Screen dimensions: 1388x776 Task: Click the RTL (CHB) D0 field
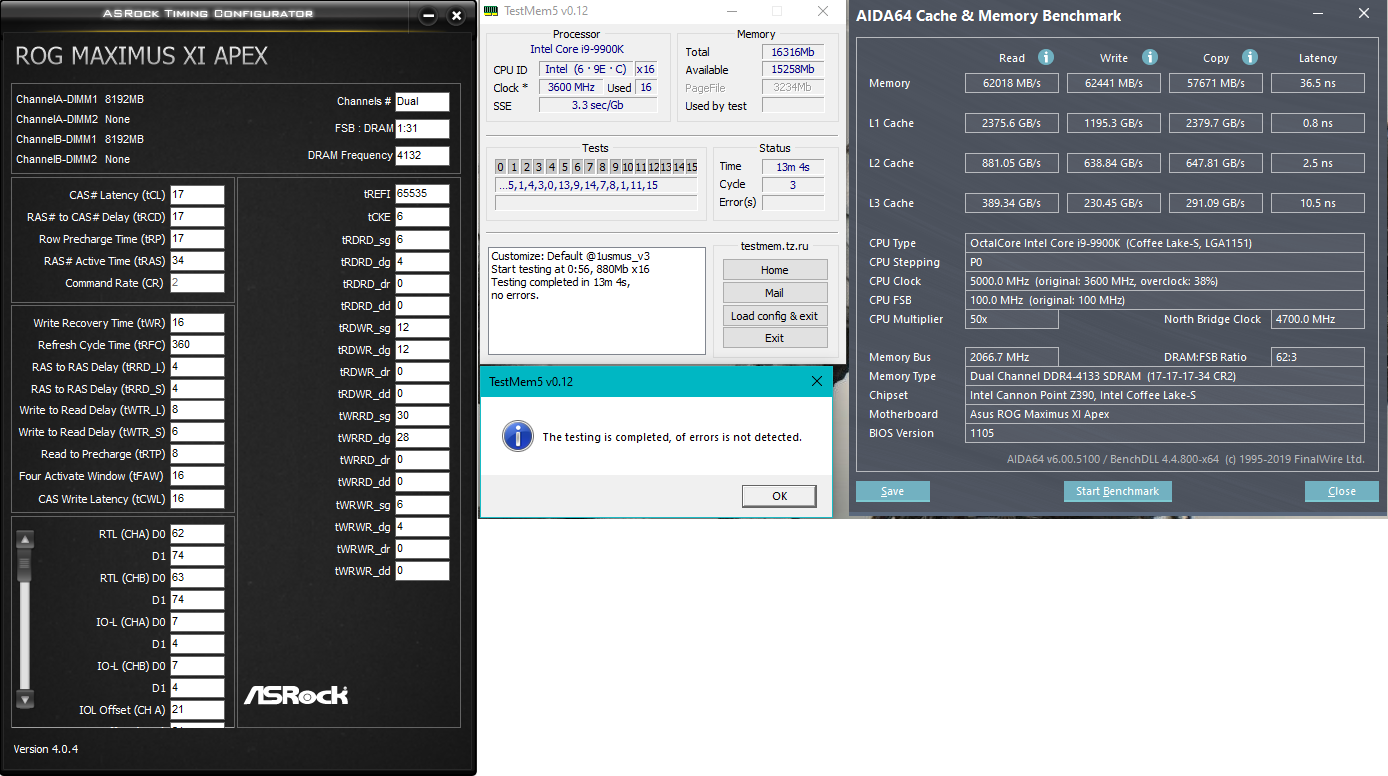[x=197, y=577]
